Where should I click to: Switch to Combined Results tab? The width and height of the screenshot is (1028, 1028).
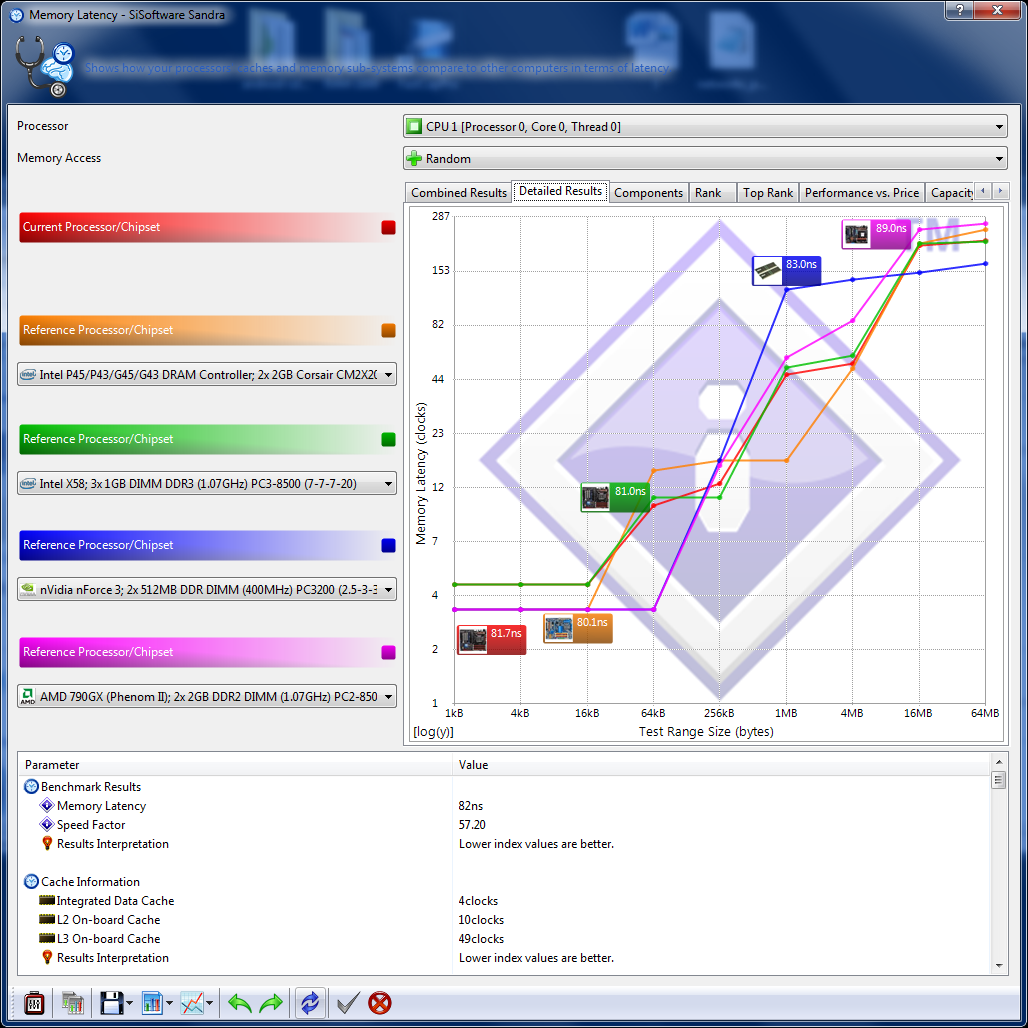click(458, 193)
